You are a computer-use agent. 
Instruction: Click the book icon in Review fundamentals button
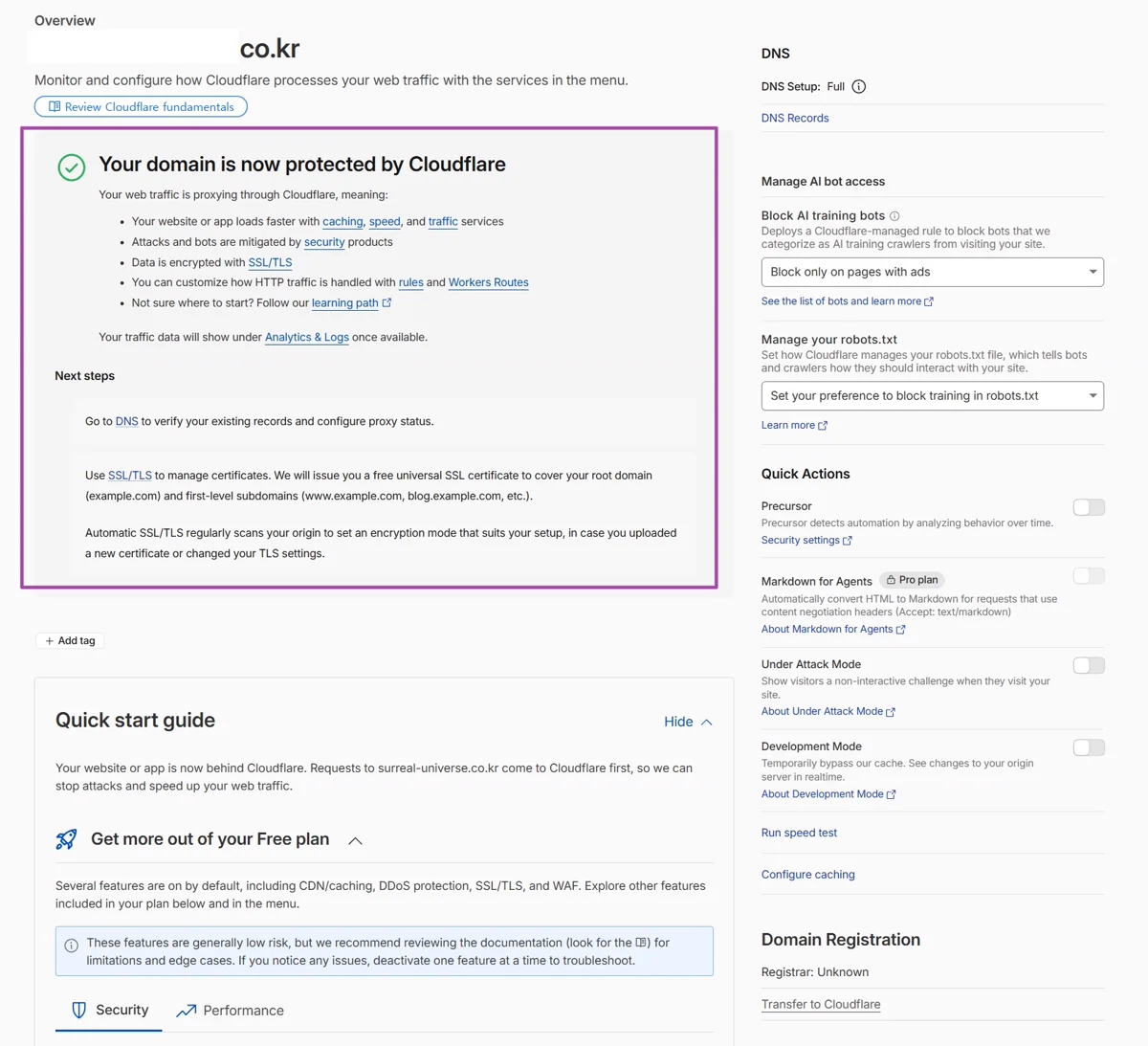[55, 106]
